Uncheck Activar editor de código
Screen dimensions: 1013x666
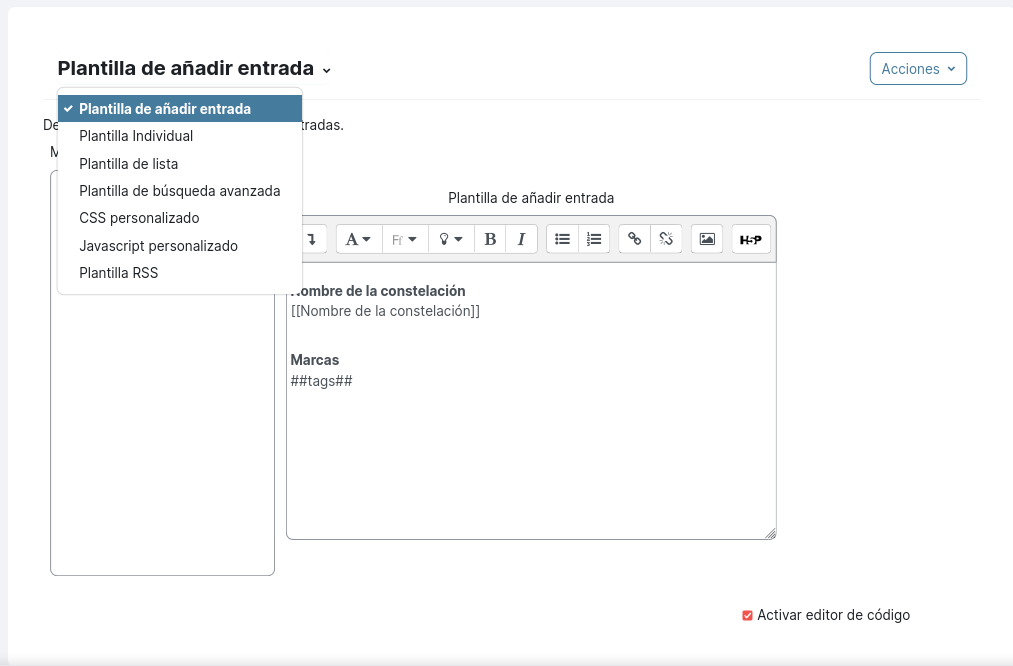point(747,616)
